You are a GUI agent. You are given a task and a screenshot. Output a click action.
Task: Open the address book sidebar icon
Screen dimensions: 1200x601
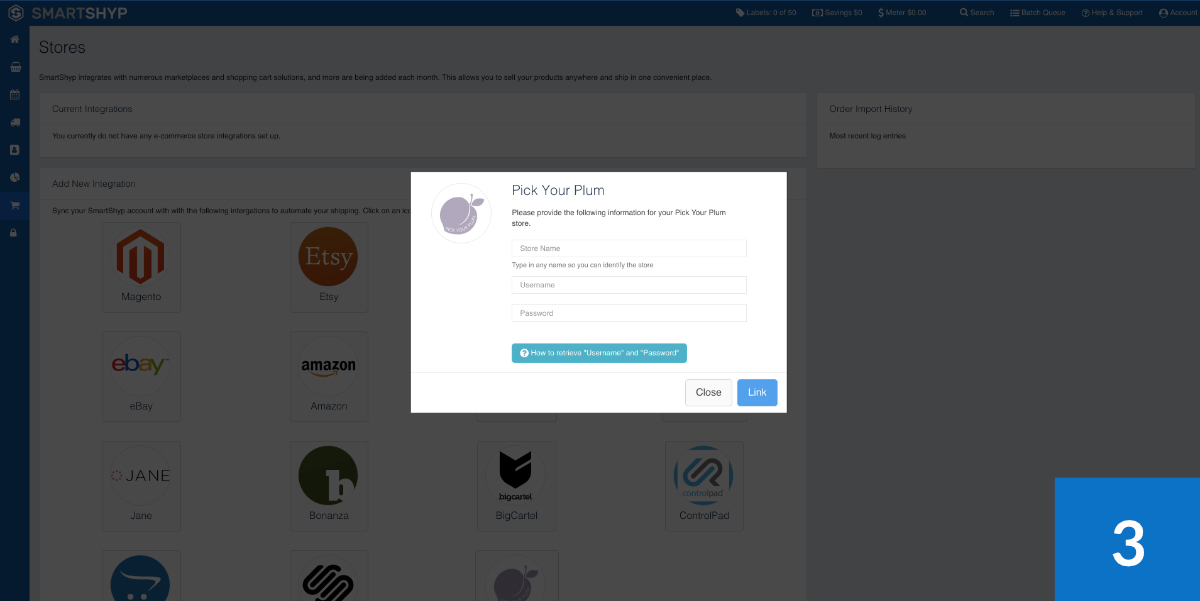(15, 150)
